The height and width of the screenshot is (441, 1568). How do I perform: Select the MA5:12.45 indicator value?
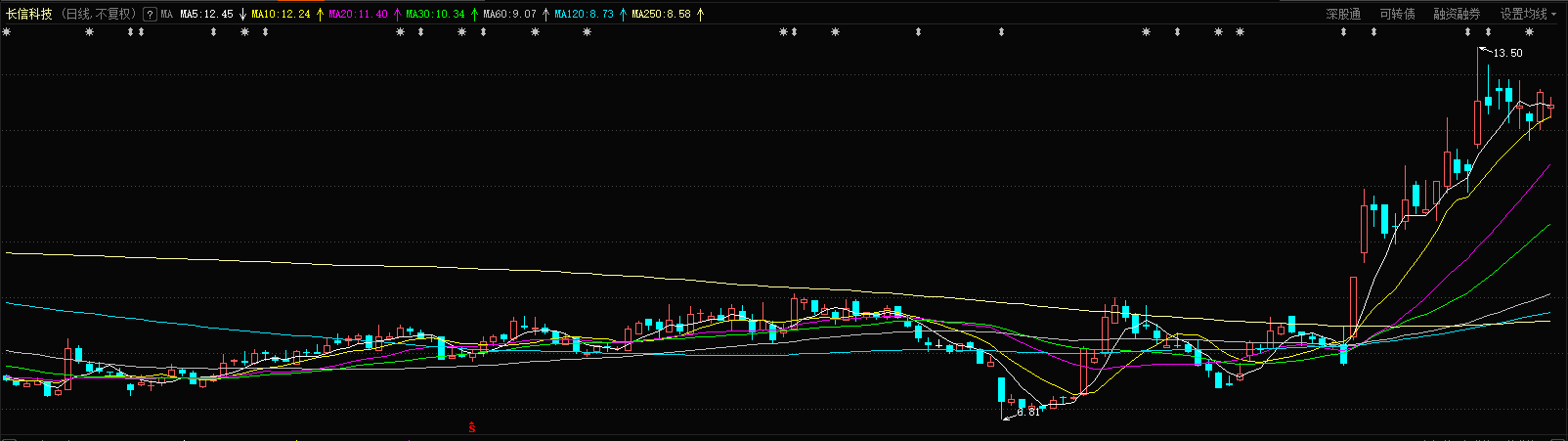click(206, 14)
